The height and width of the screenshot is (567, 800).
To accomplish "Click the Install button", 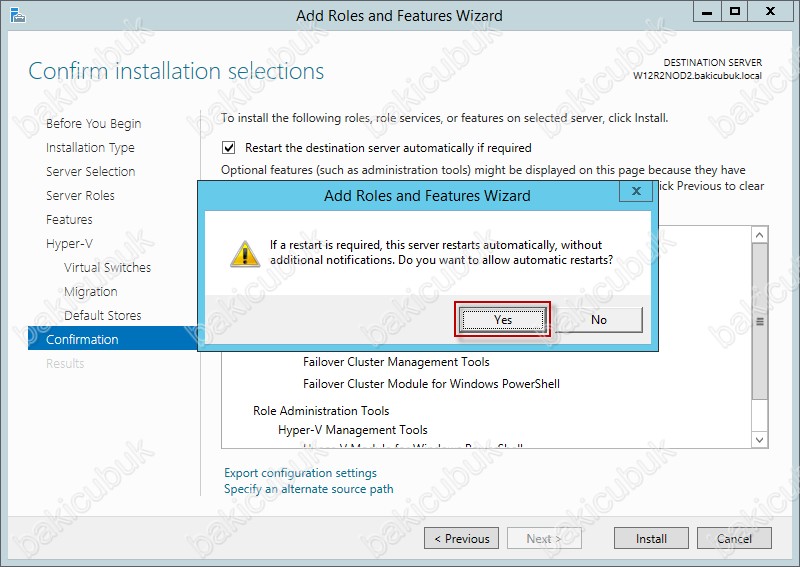I will [651, 538].
